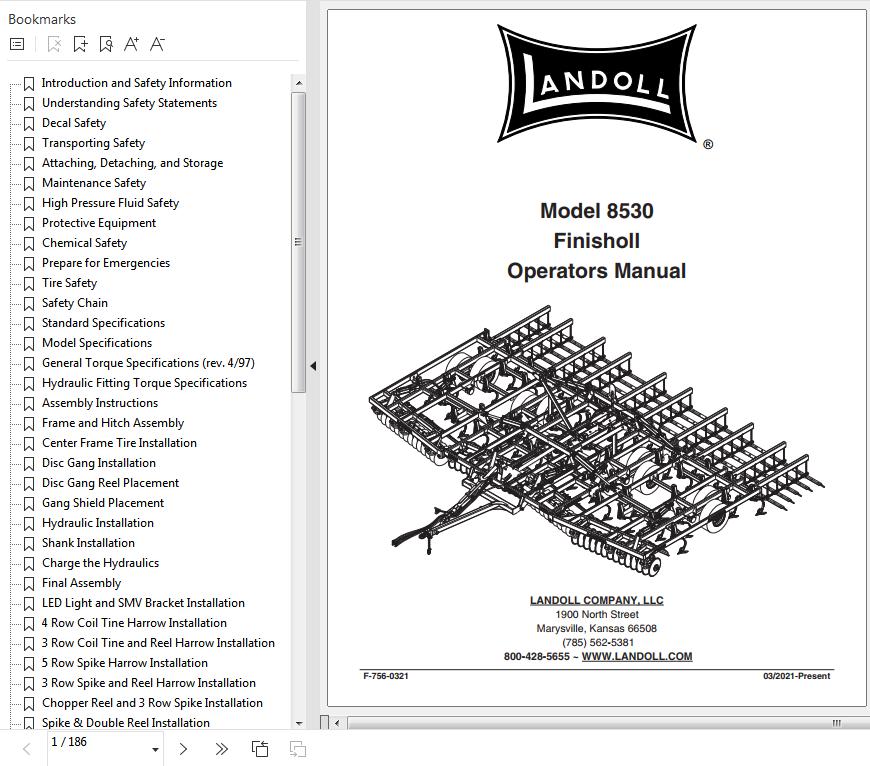Select 4 Row Coil Tine Harrow Installation

[x=134, y=622]
